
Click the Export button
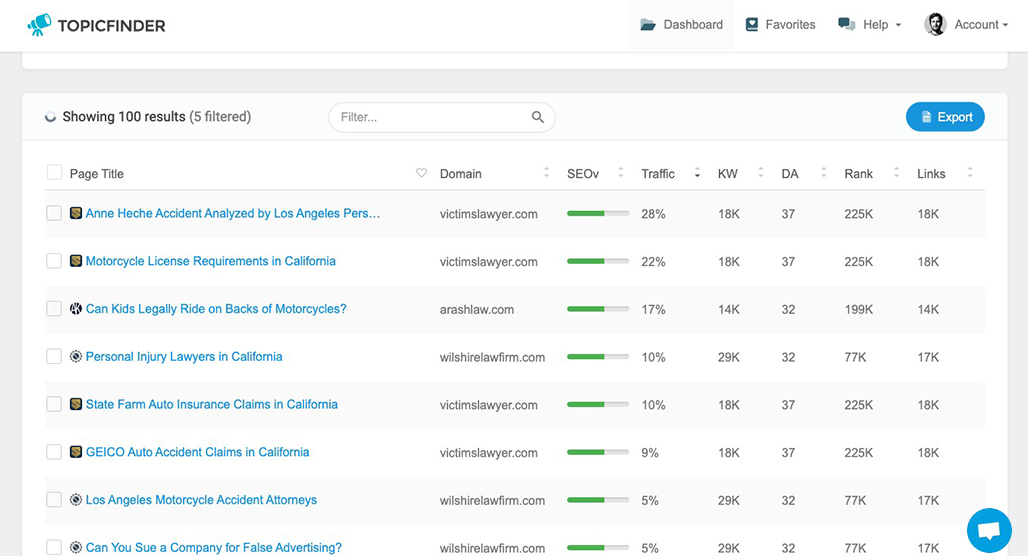(945, 117)
